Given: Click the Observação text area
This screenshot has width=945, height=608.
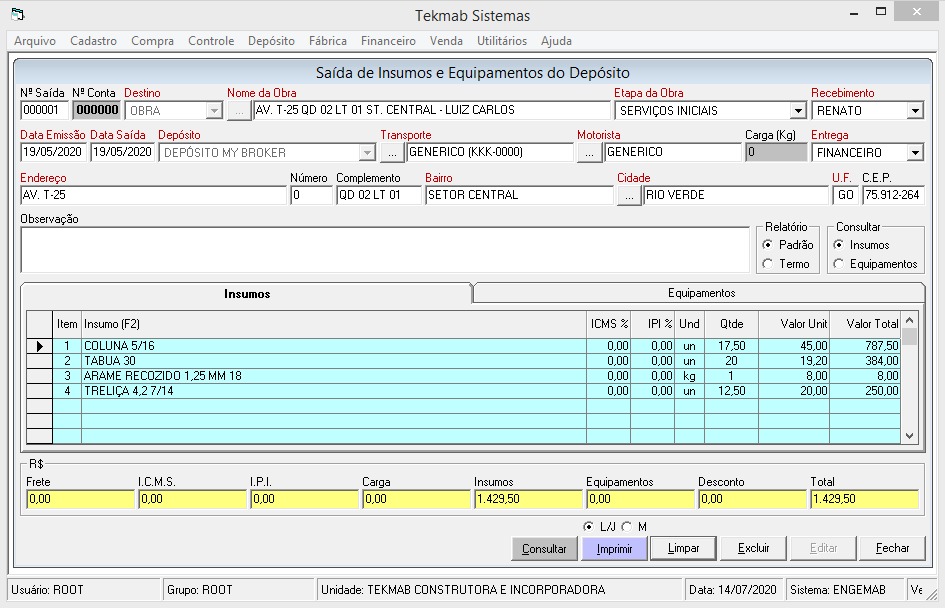Looking at the screenshot, I should click(384, 249).
